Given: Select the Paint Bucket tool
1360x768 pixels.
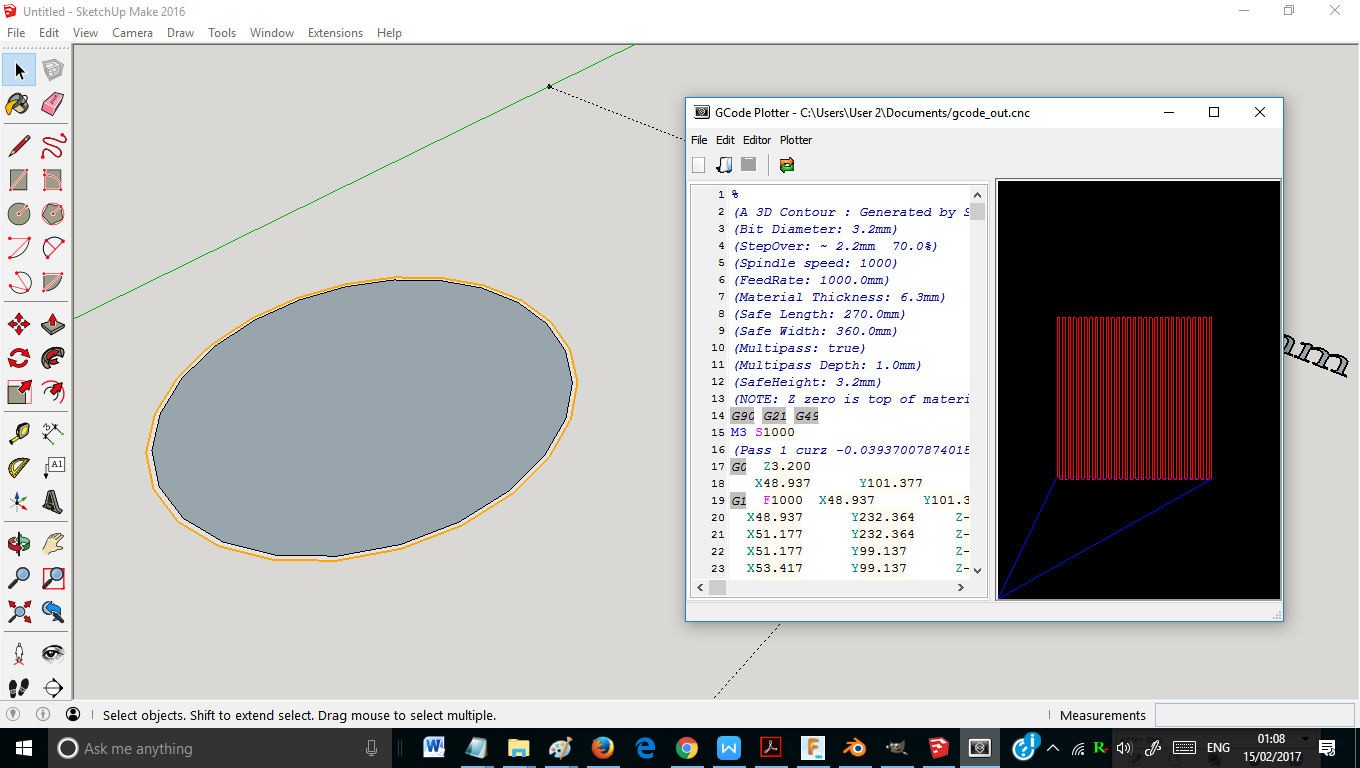Looking at the screenshot, I should (x=18, y=104).
